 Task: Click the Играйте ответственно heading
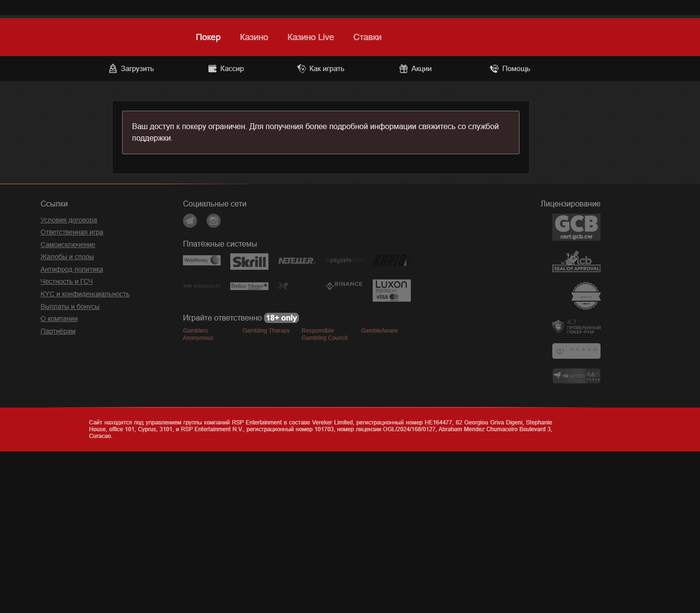click(222, 318)
